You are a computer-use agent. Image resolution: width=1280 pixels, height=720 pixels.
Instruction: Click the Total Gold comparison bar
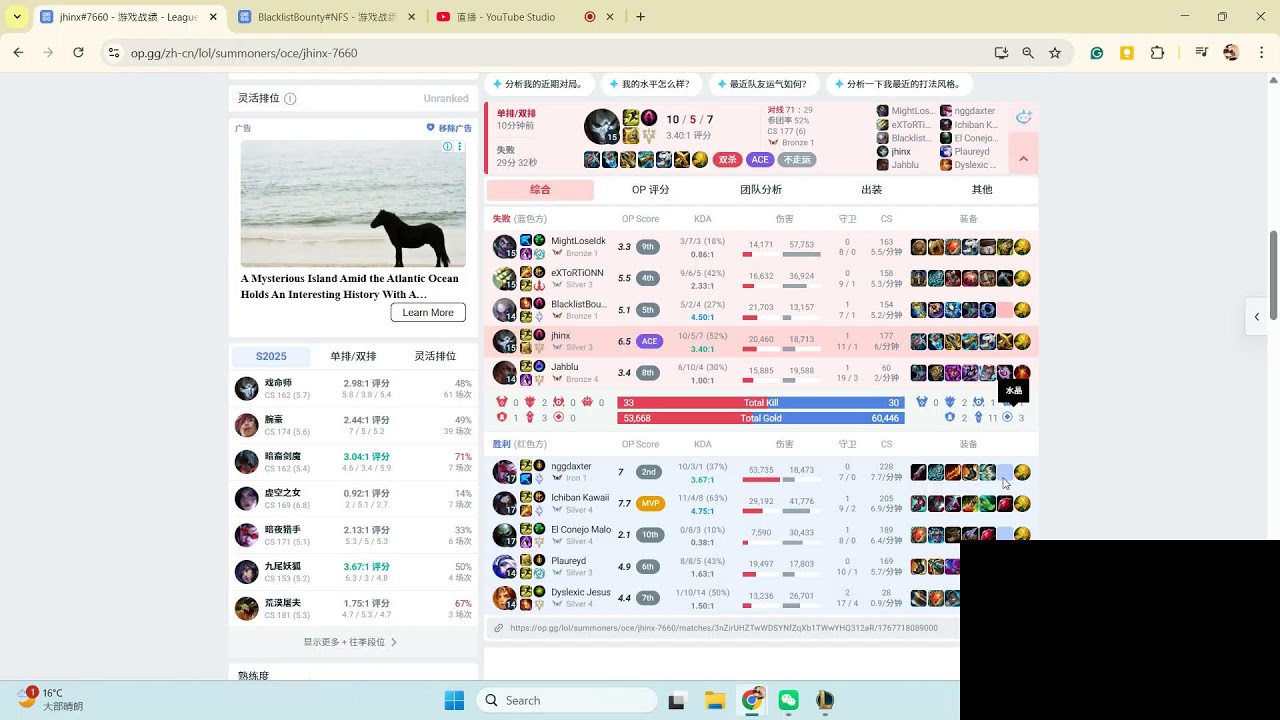[761, 418]
